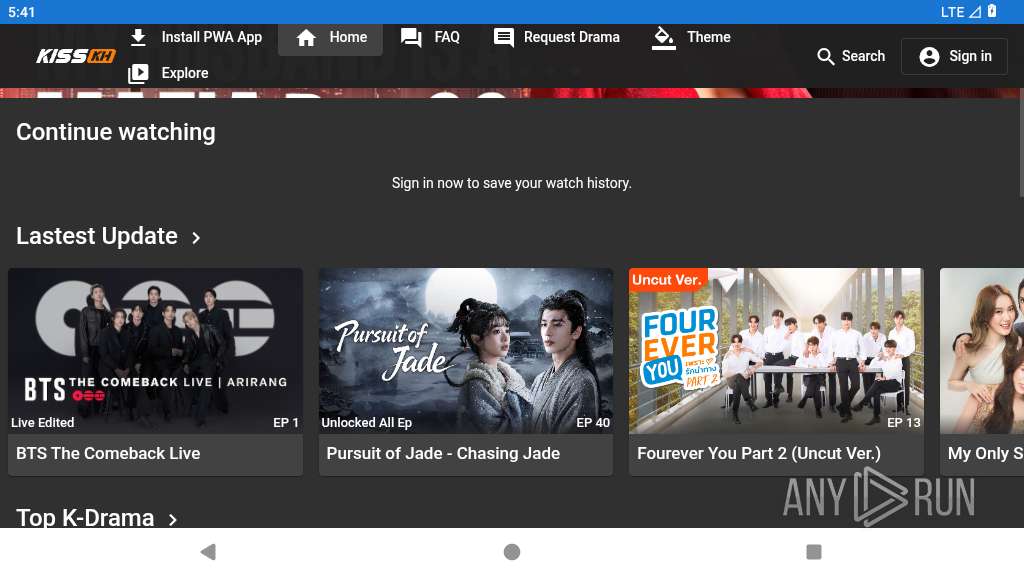Click the Uncut Ver. badge
Image resolution: width=1024 pixels, height=576 pixels.
(667, 280)
